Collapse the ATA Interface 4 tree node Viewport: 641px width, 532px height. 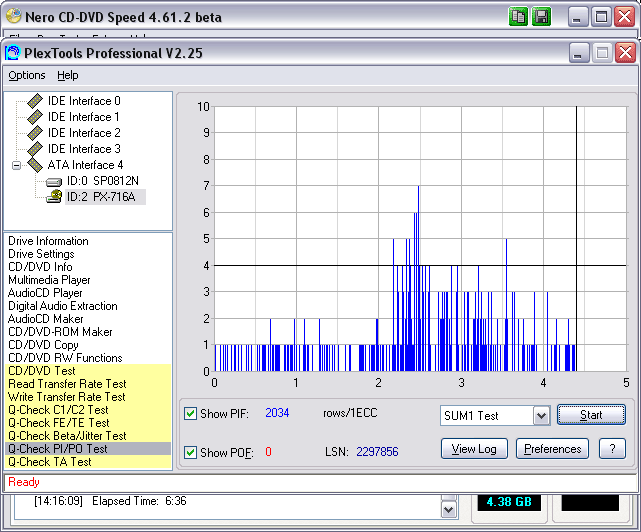[16, 165]
